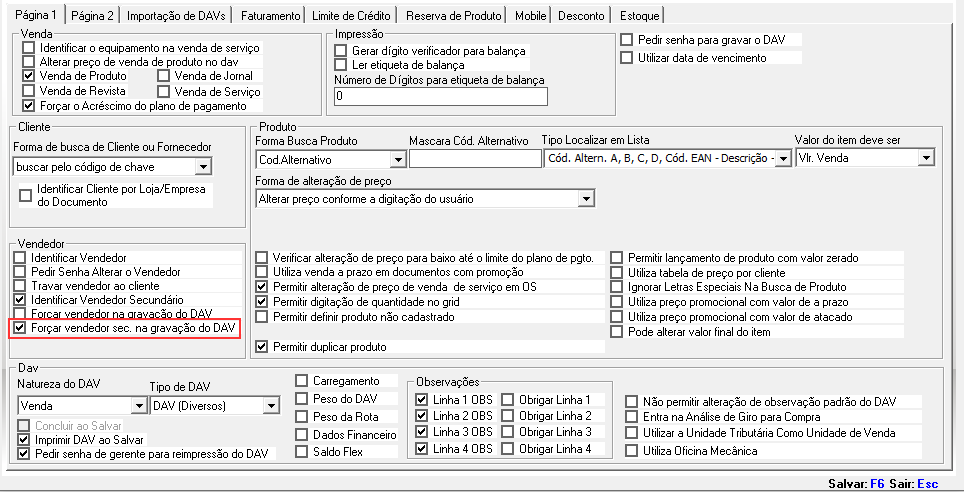Image resolution: width=964 pixels, height=492 pixels.
Task: Open the Natureza do DAV dropdown
Action: [138, 406]
